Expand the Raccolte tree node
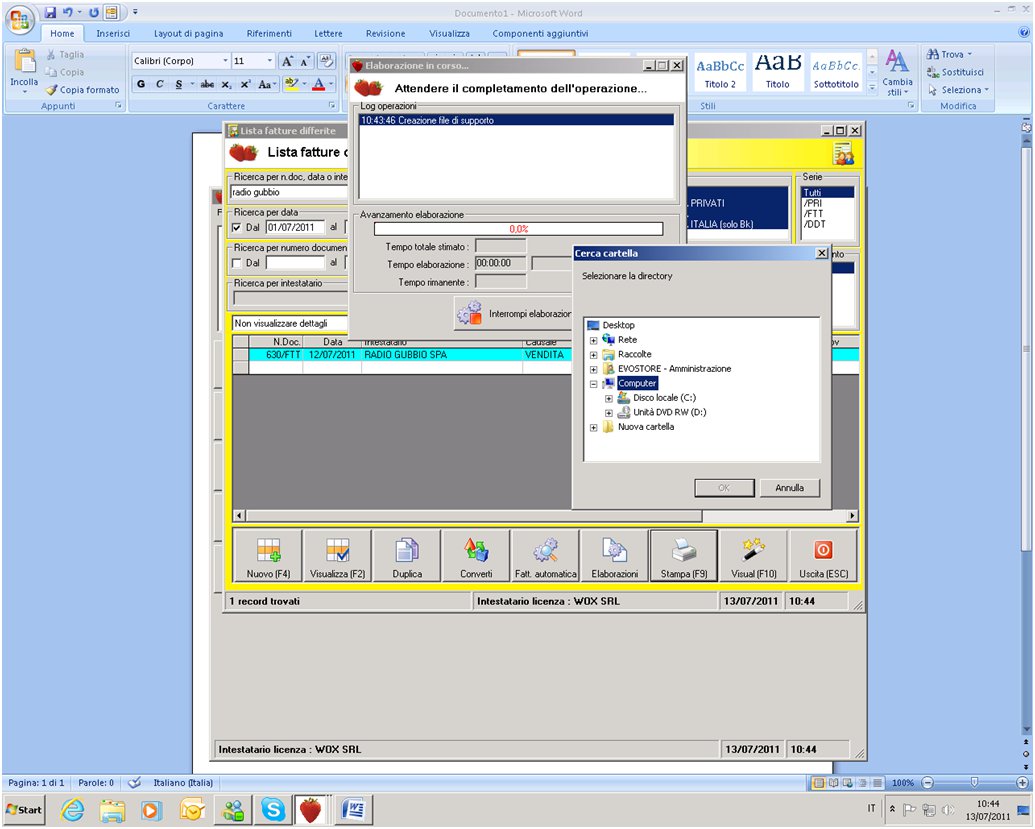 click(x=593, y=355)
